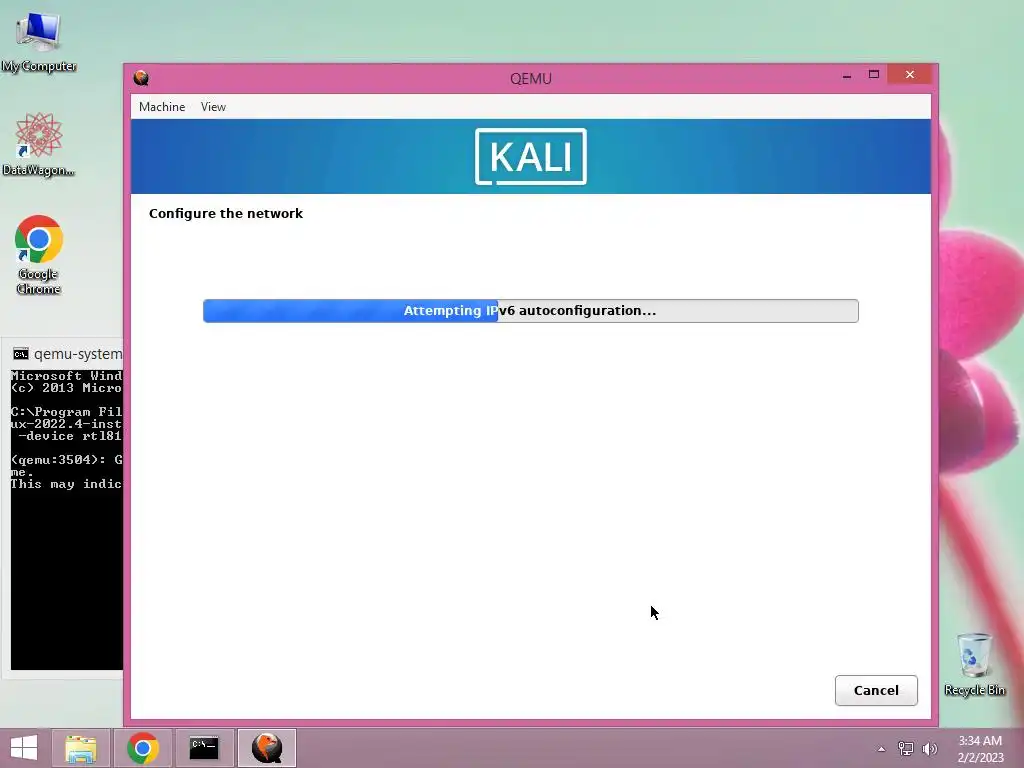Open the View menu in QEMU
This screenshot has height=768, width=1024.
coord(213,106)
